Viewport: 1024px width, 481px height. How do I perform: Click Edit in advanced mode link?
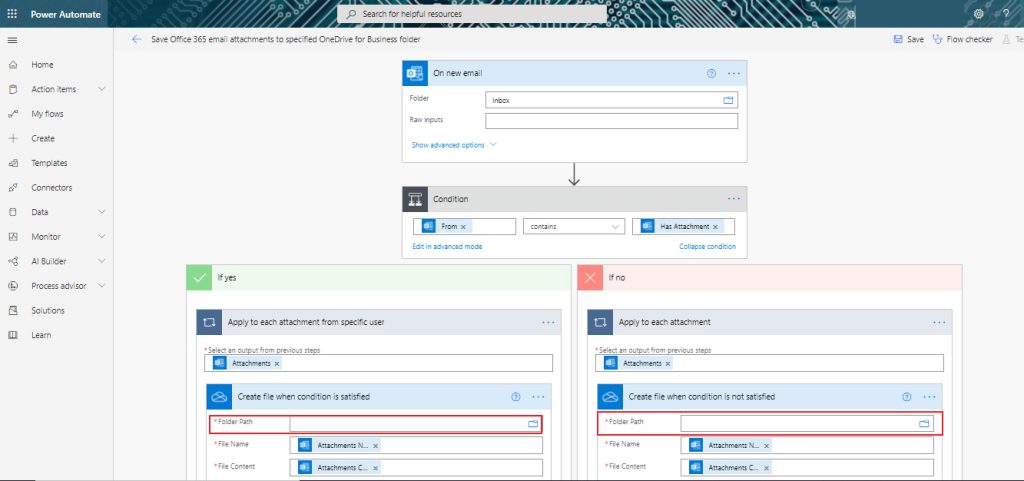[447, 247]
